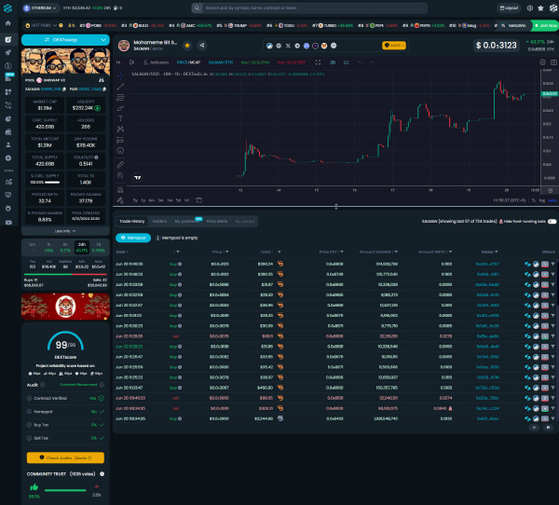
Task: Click the binoculars icon in the pool row
Action: click(x=102, y=80)
